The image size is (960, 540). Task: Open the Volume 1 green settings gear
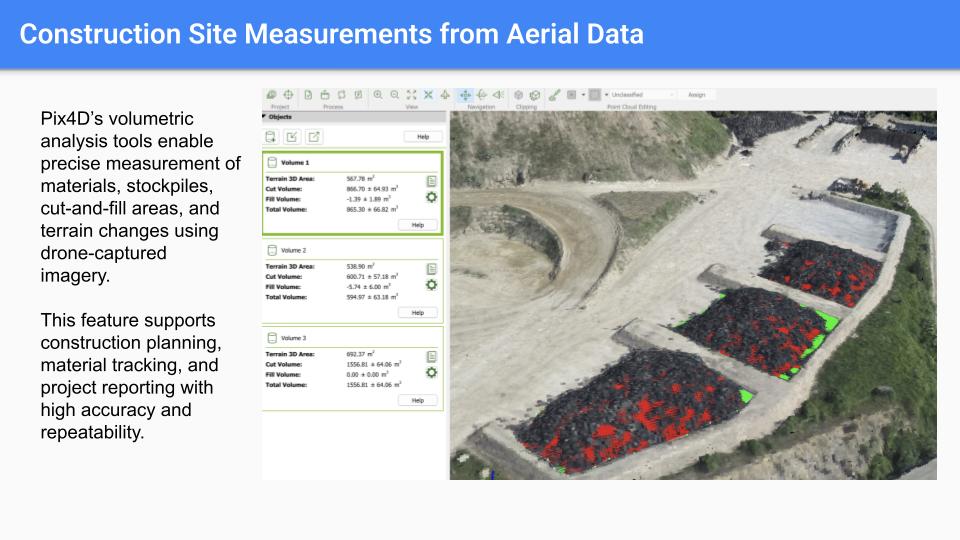point(431,197)
